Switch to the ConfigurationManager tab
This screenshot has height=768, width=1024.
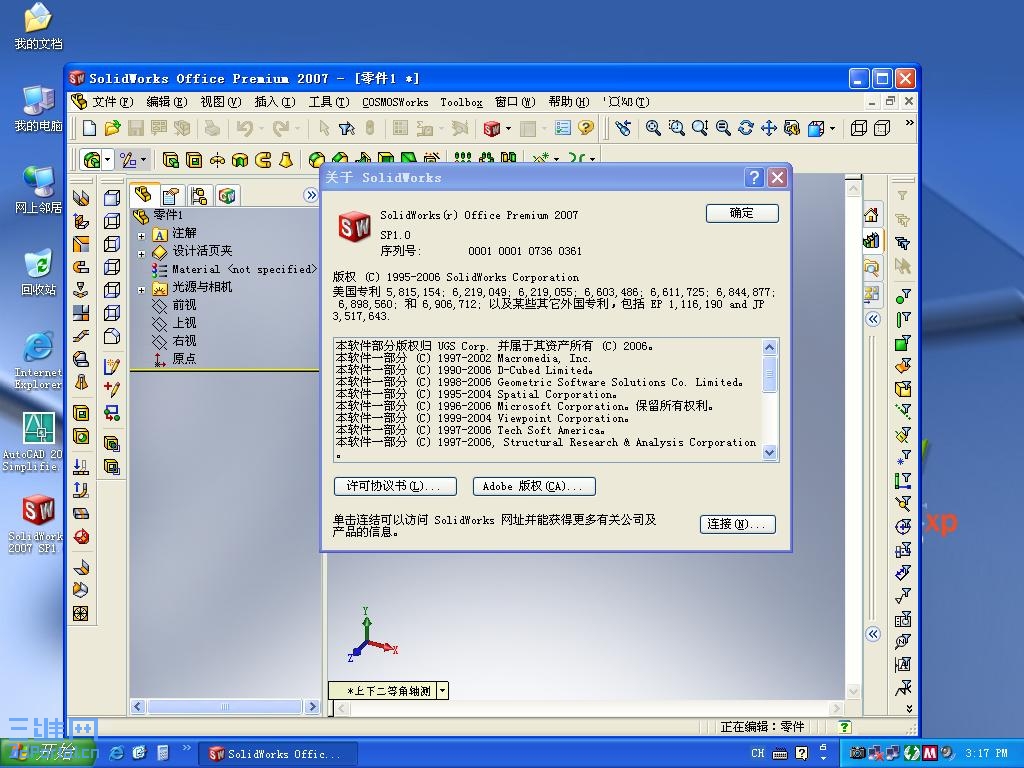point(199,195)
